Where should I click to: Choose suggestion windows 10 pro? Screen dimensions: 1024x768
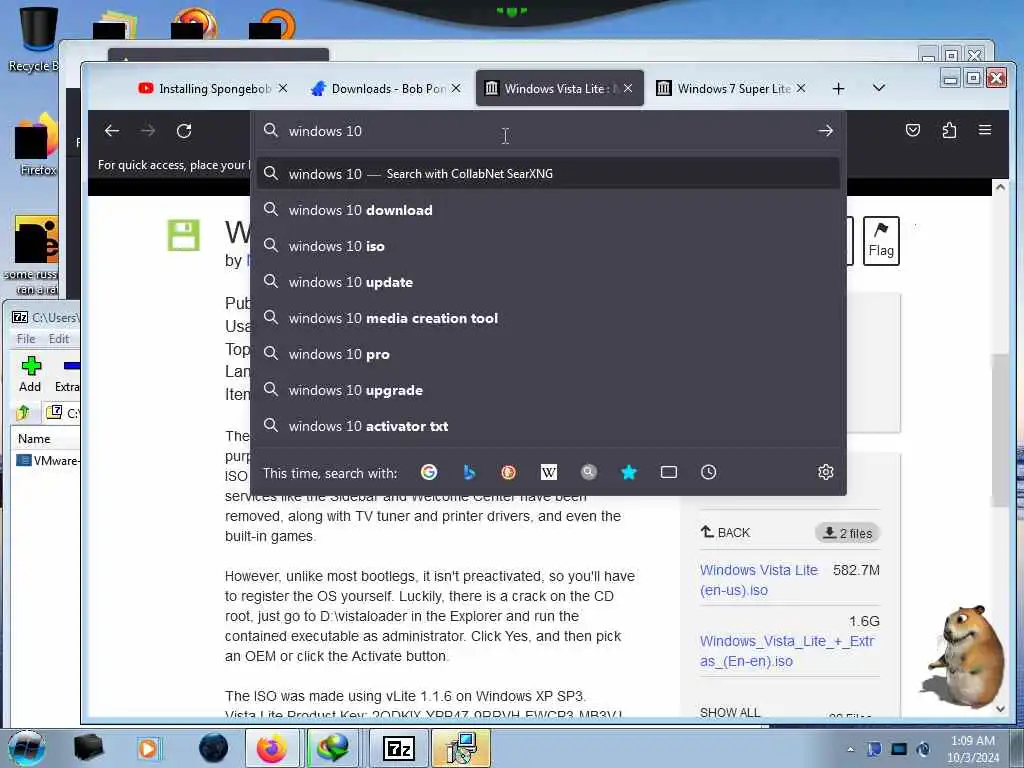tap(549, 354)
